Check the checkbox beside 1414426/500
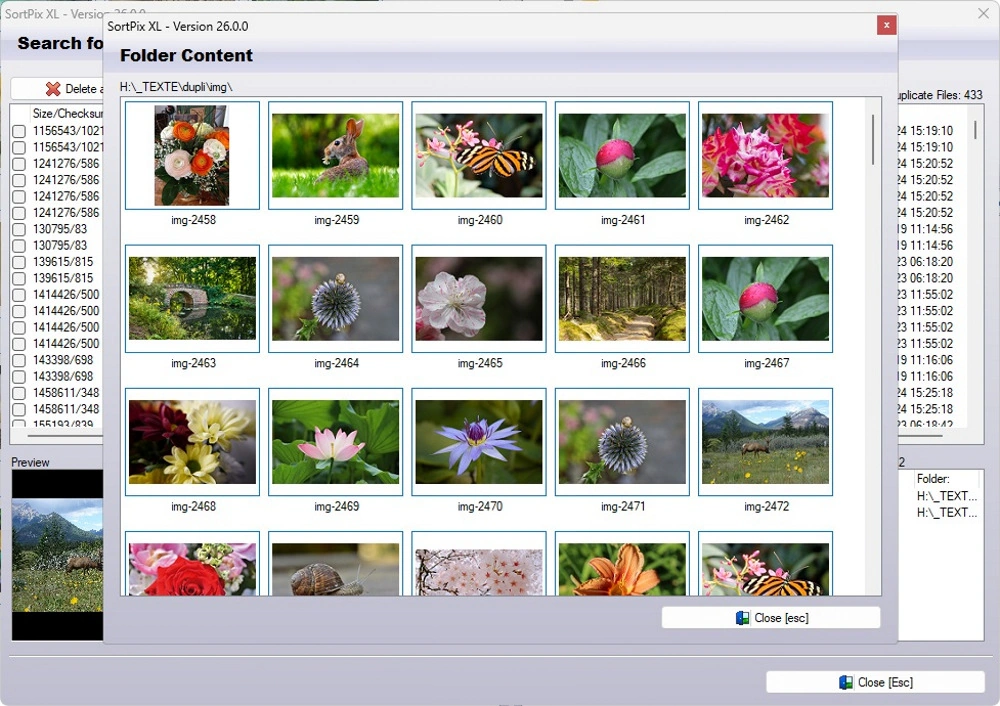 17,294
